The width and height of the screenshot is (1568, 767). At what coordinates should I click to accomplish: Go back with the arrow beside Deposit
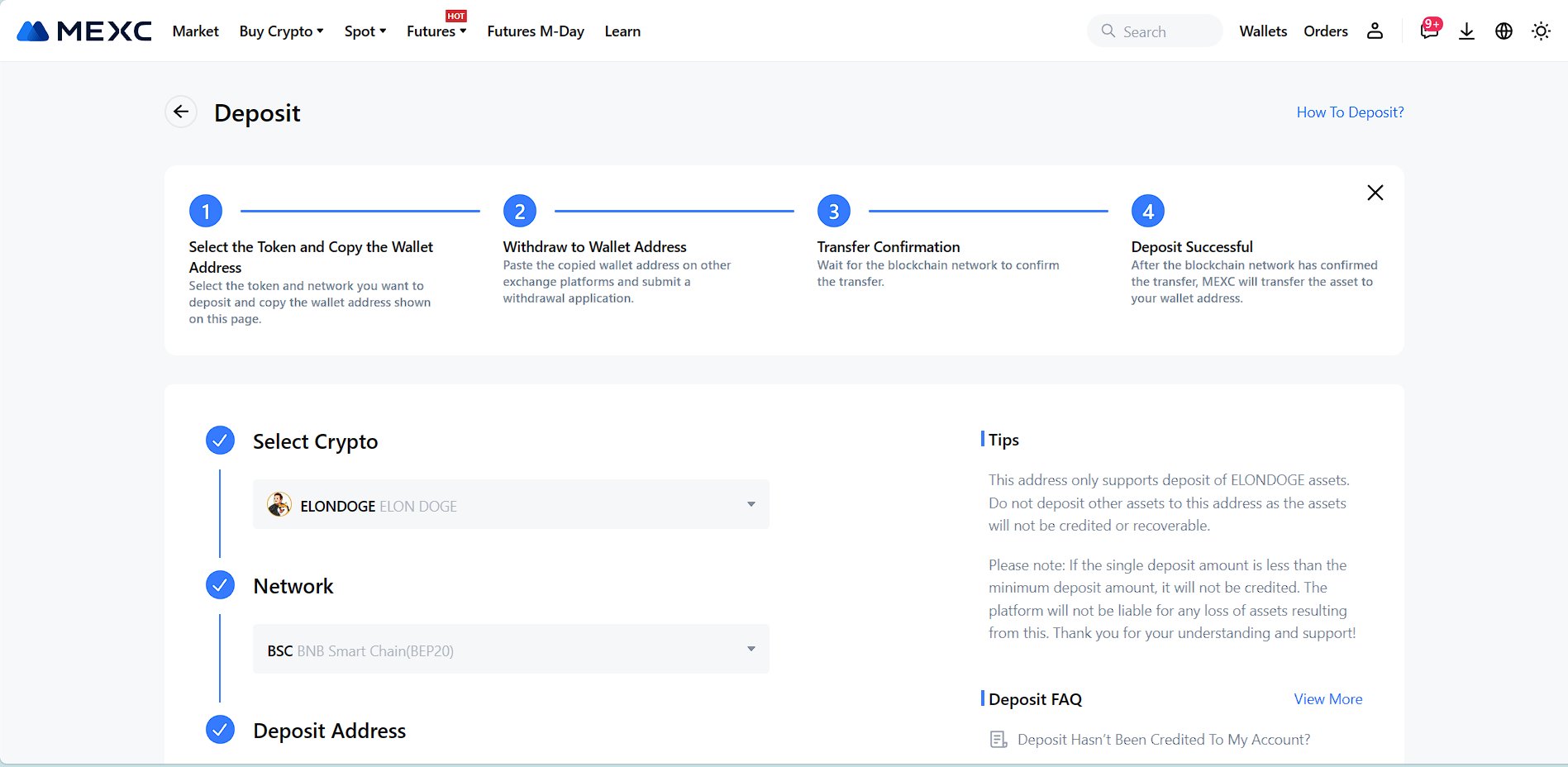181,112
